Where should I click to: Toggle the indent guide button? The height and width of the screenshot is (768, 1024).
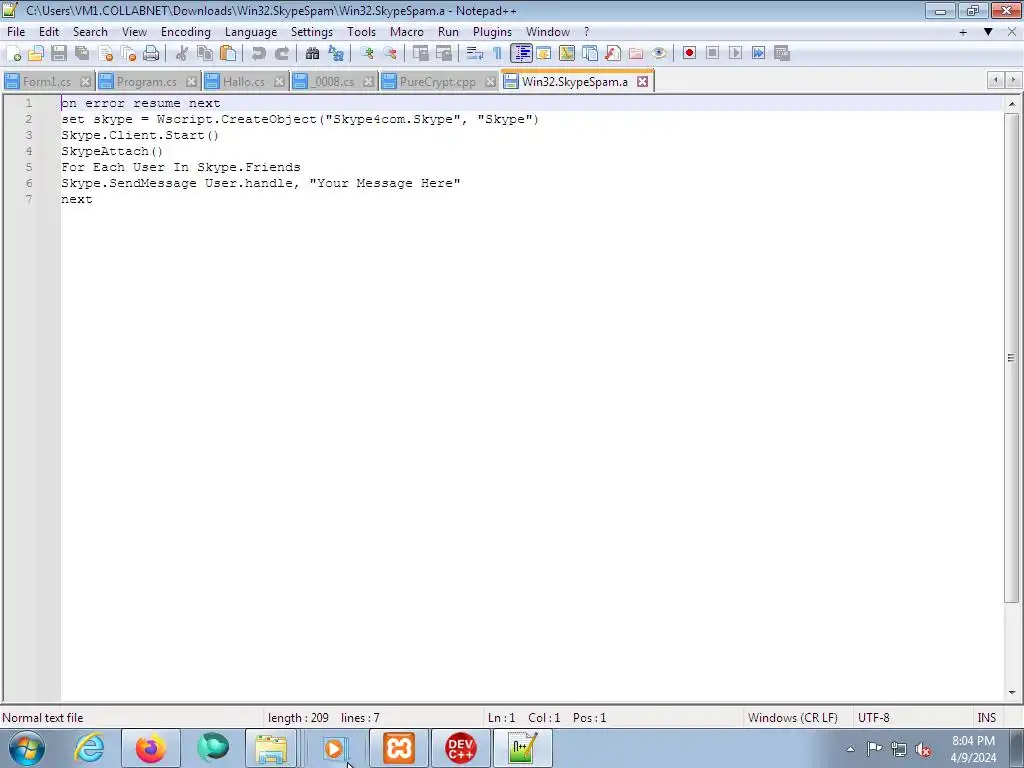521,54
